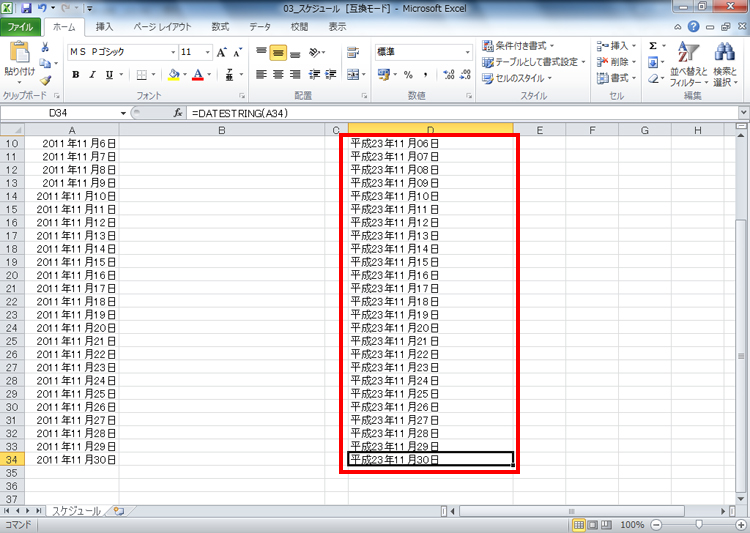The height and width of the screenshot is (533, 750).
Task: Switch to the Data (データ) tab
Action: tap(260, 27)
